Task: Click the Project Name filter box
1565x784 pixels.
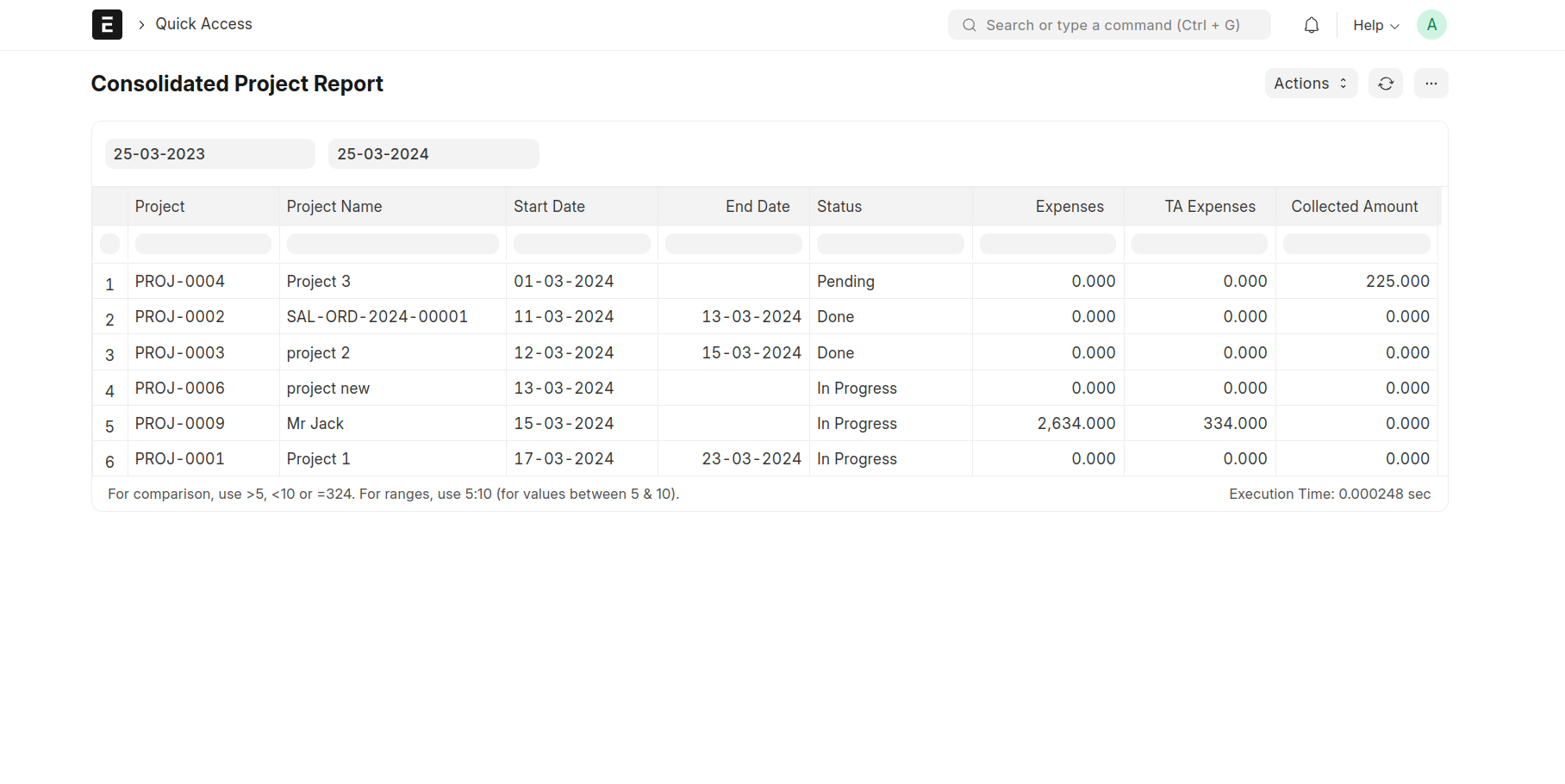Action: tap(392, 244)
